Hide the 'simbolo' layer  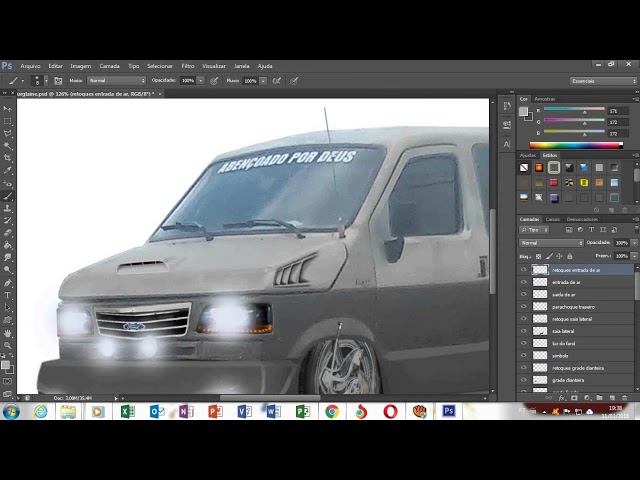click(524, 356)
